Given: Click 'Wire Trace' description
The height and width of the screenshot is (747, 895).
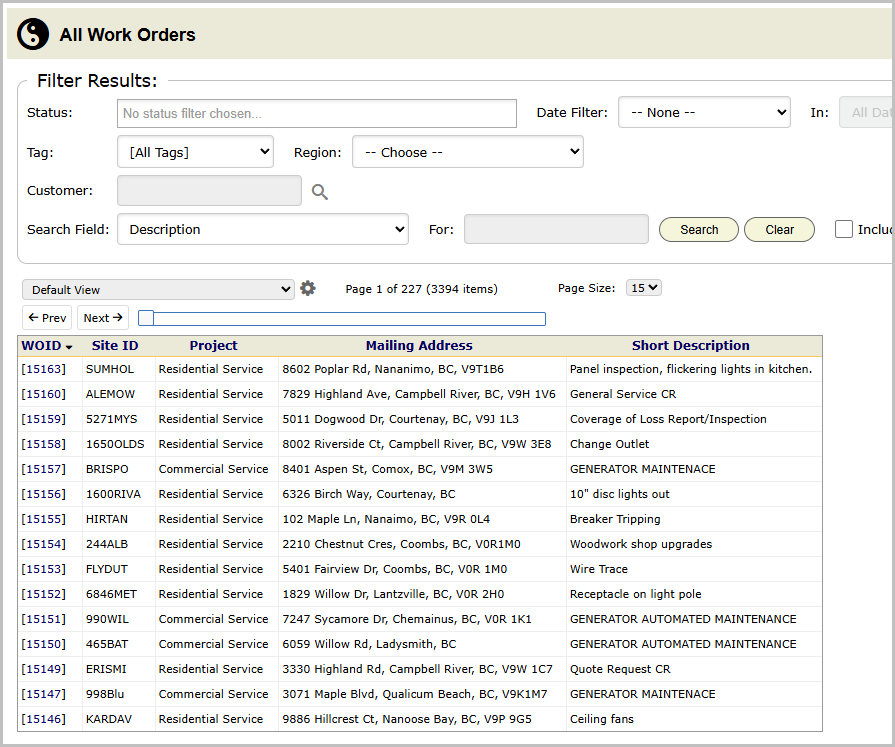Looking at the screenshot, I should [x=598, y=569].
